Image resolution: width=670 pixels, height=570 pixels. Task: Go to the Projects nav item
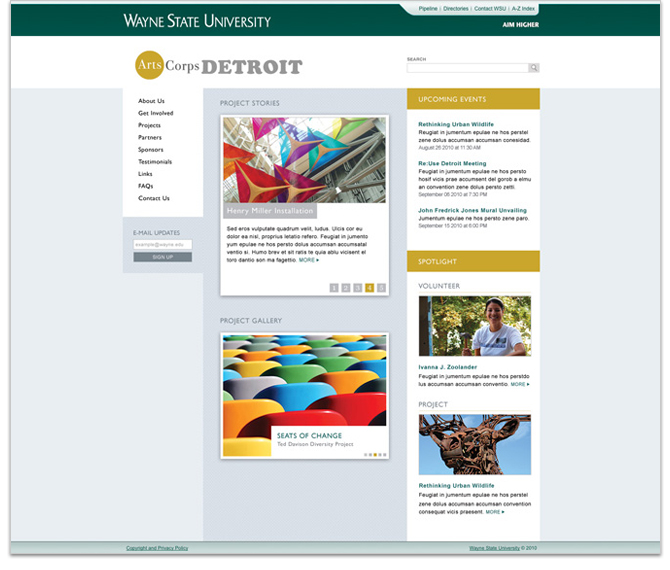point(149,125)
